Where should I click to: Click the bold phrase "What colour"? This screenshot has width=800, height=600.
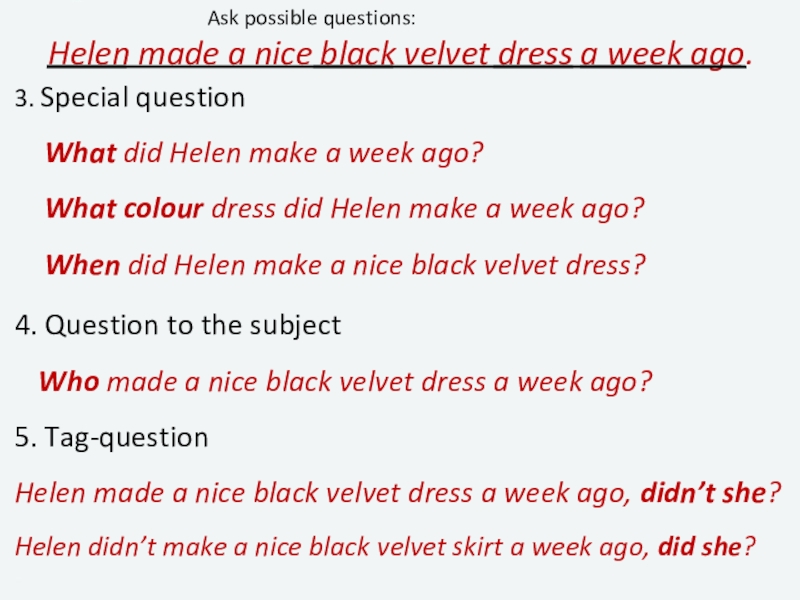point(125,209)
